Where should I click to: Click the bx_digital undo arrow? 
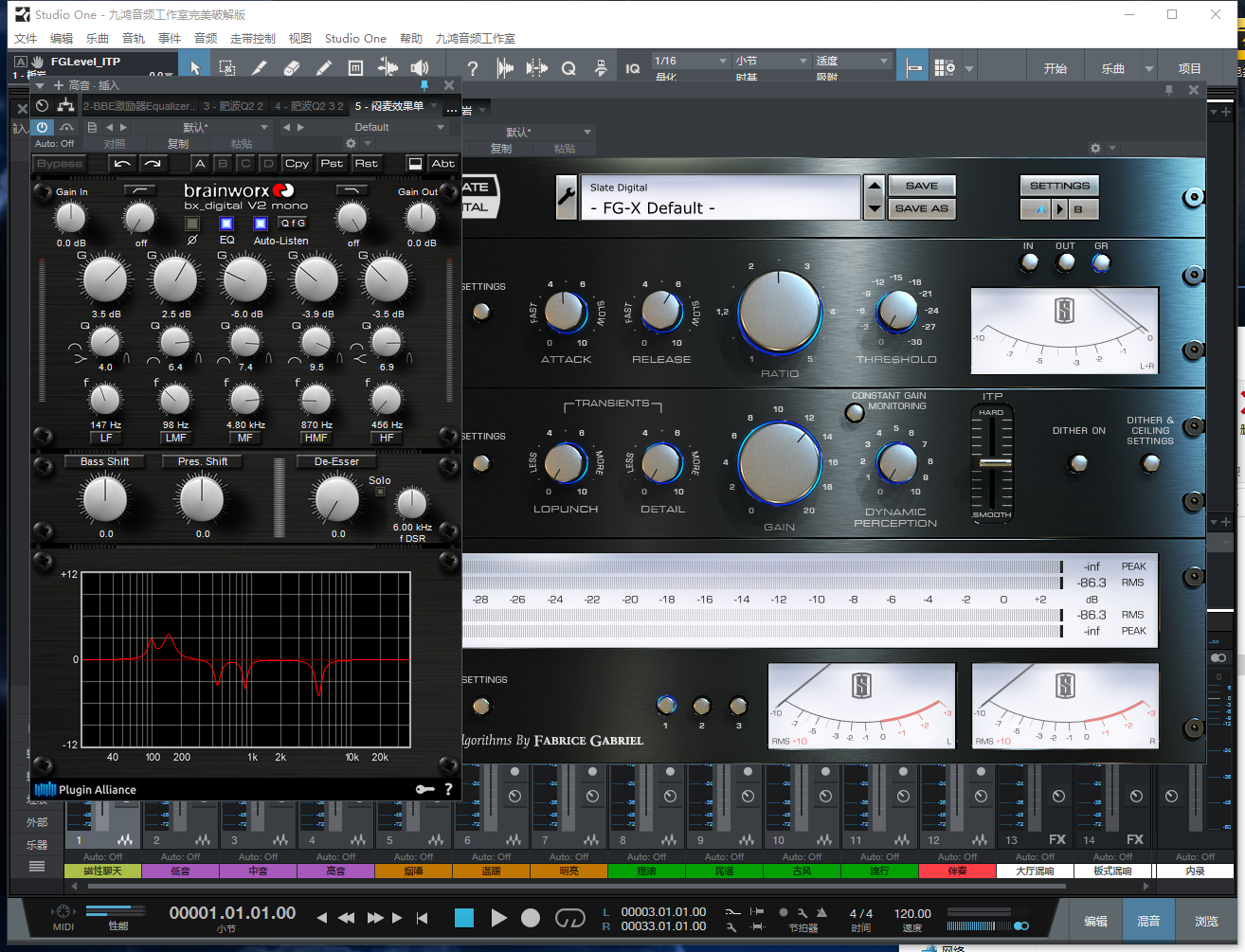coord(122,164)
